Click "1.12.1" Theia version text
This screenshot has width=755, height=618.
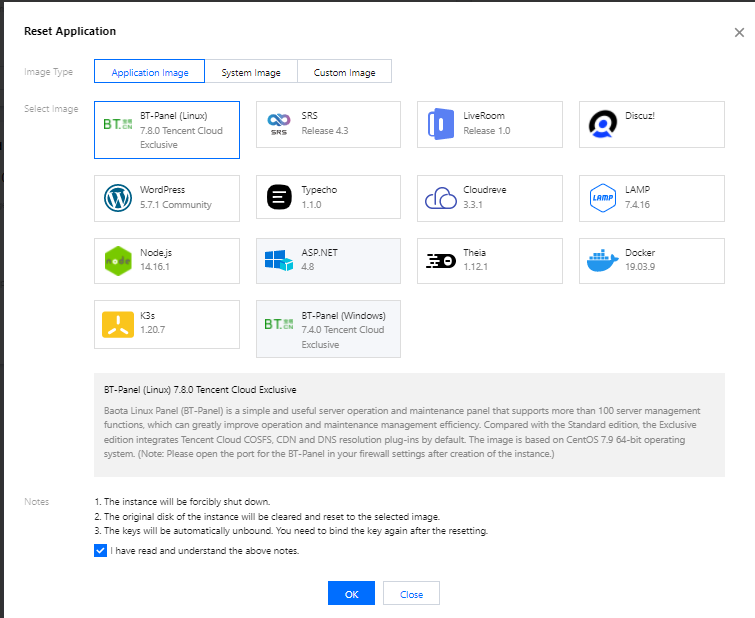(x=476, y=267)
